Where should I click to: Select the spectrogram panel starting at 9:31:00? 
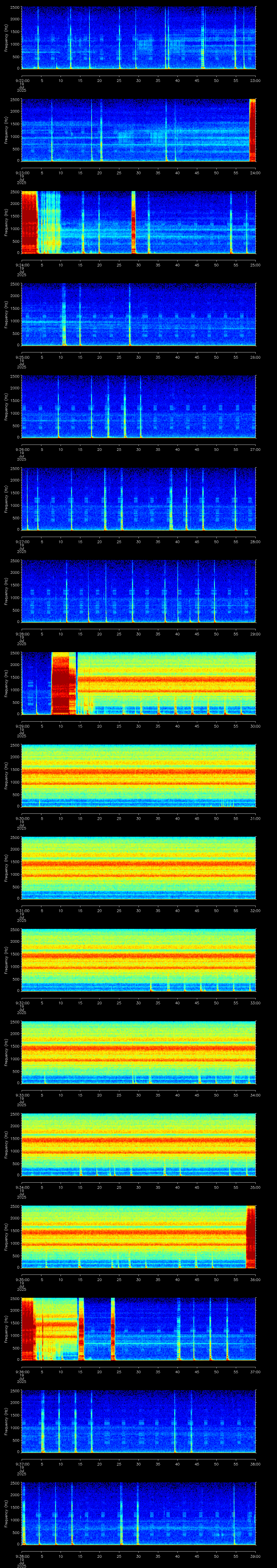(138, 868)
